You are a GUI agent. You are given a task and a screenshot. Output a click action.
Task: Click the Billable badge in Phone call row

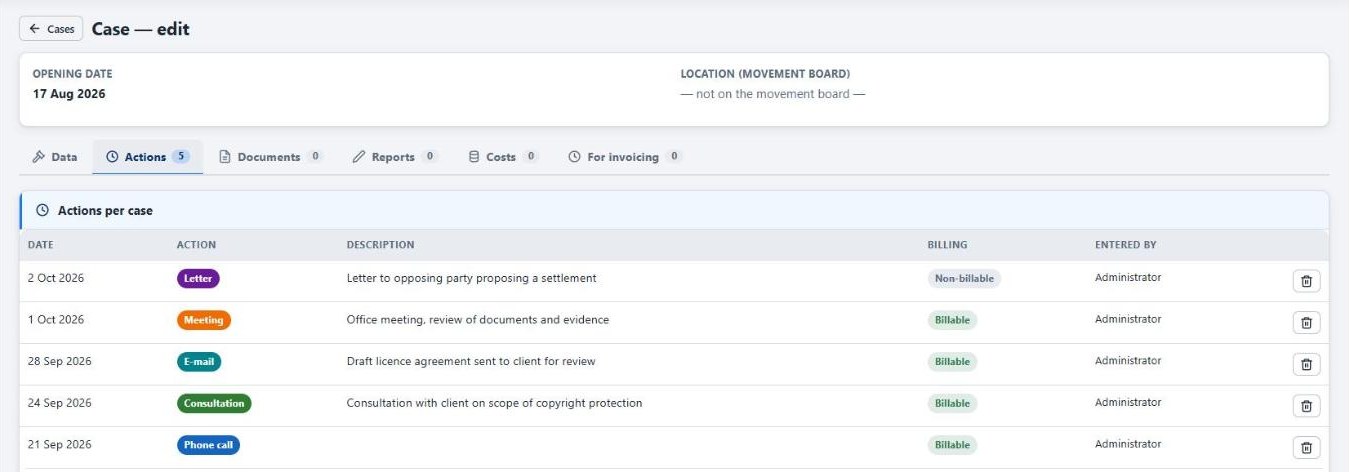click(x=952, y=445)
